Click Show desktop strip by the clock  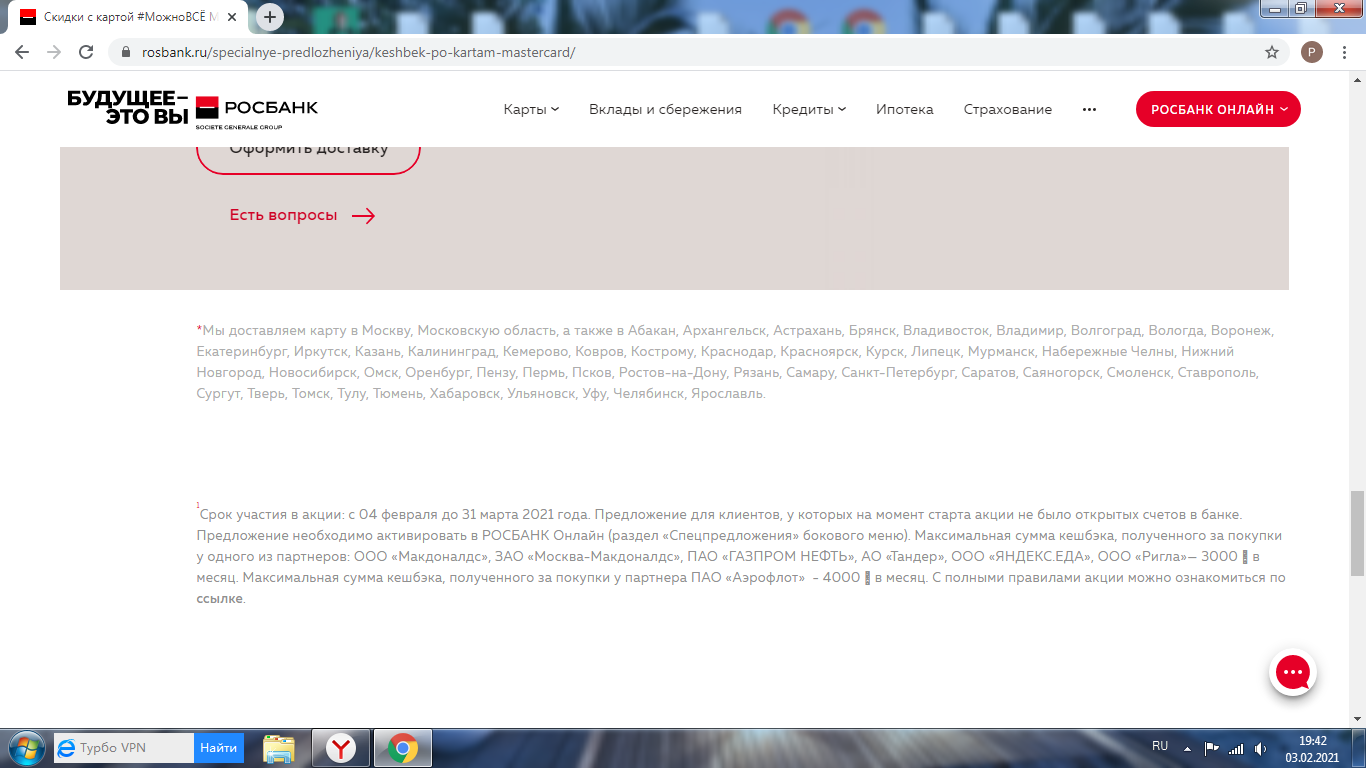(1359, 748)
